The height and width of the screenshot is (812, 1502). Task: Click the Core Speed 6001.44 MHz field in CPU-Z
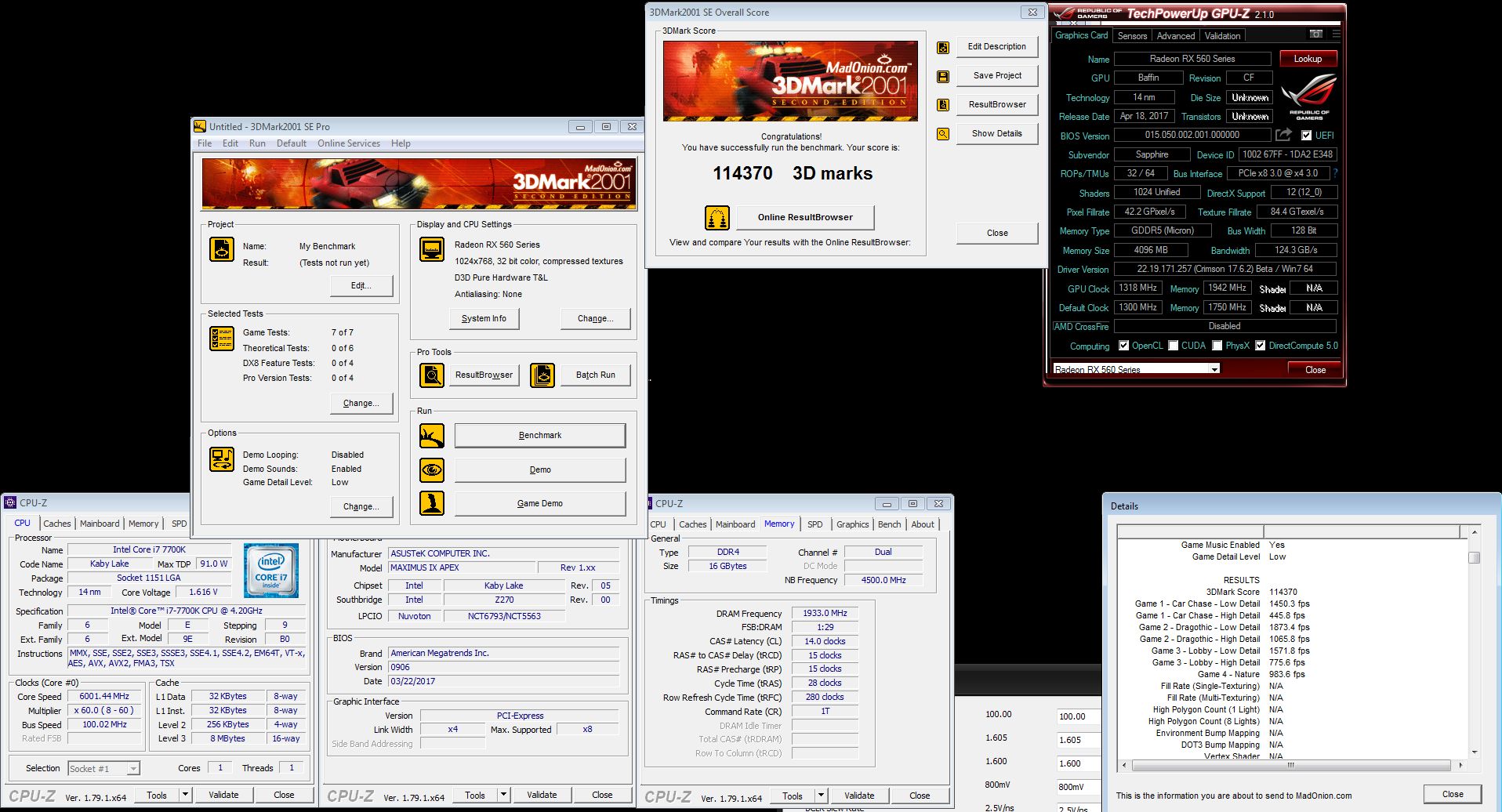coord(104,696)
